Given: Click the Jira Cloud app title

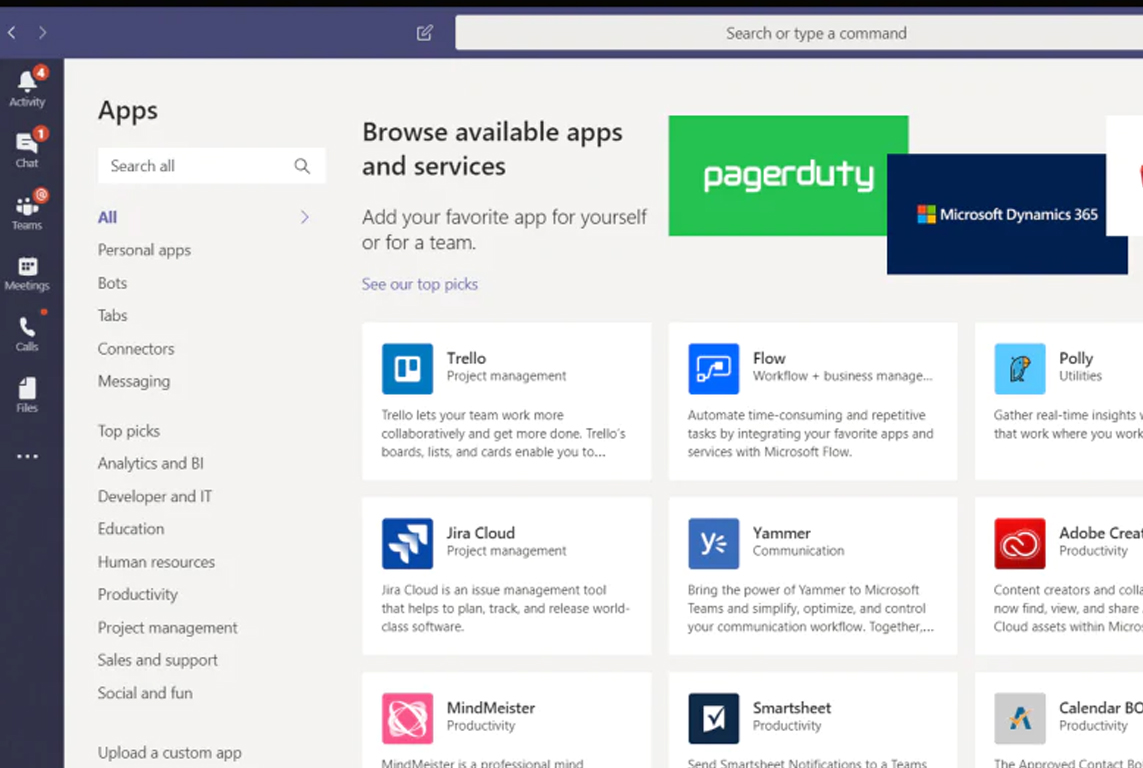Looking at the screenshot, I should click(x=481, y=533).
